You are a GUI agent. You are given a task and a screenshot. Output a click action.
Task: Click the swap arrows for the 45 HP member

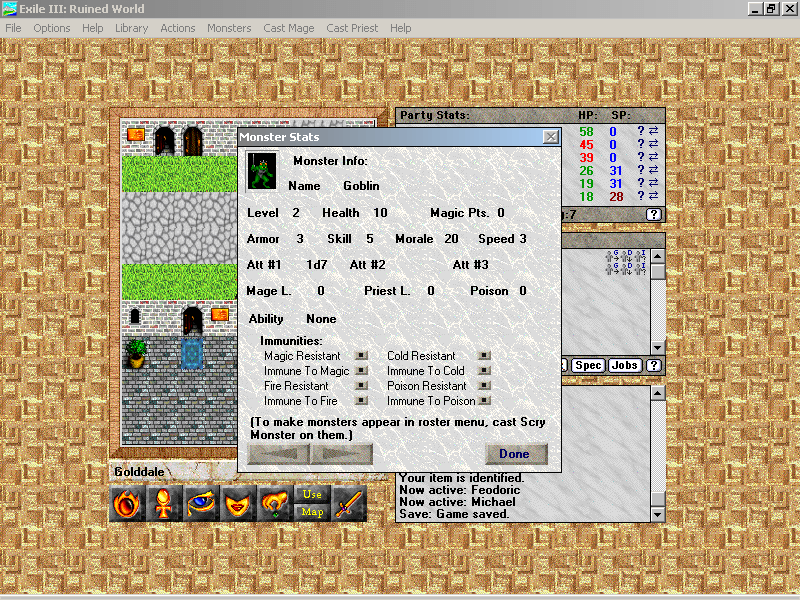tap(653, 144)
